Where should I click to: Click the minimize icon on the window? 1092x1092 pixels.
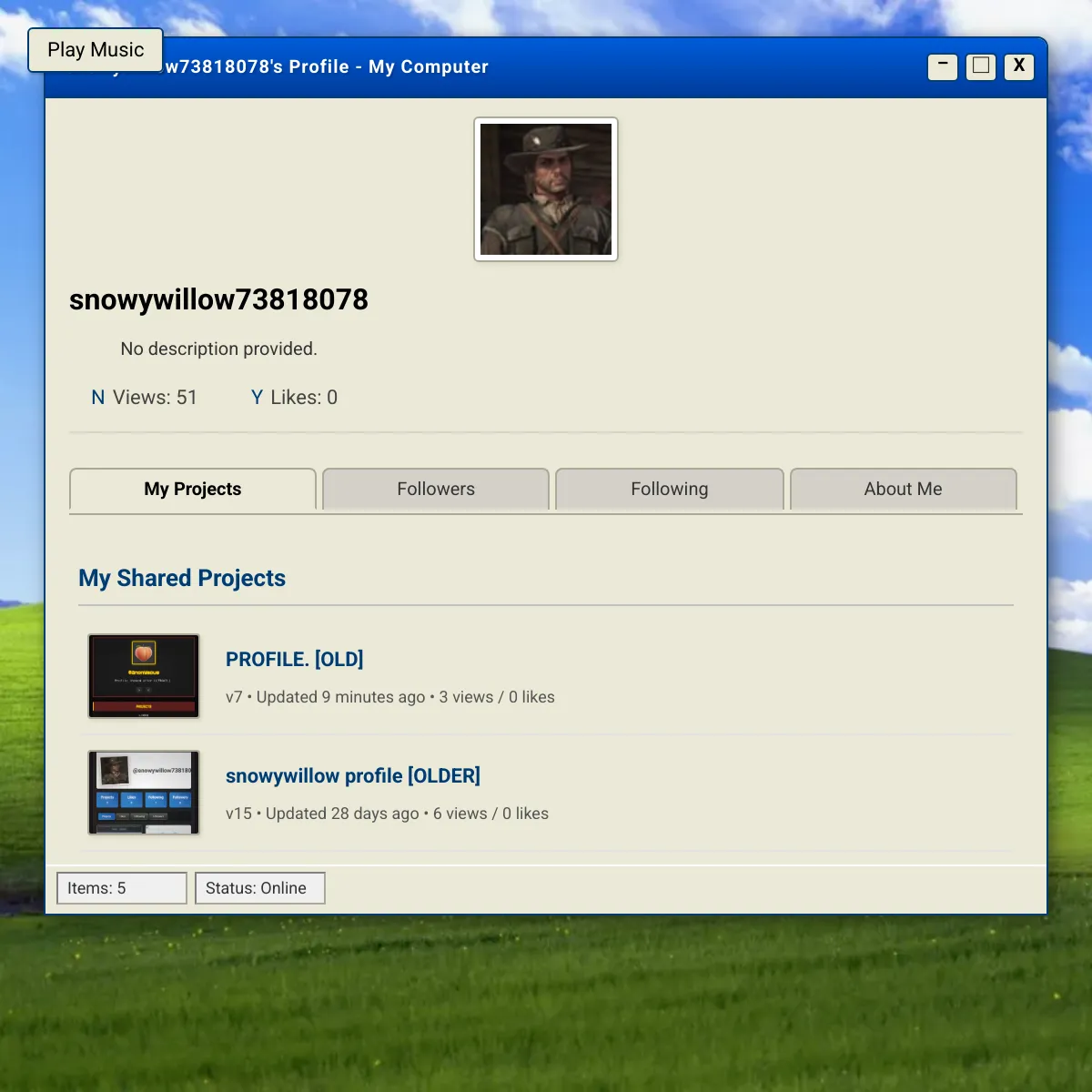click(x=942, y=66)
